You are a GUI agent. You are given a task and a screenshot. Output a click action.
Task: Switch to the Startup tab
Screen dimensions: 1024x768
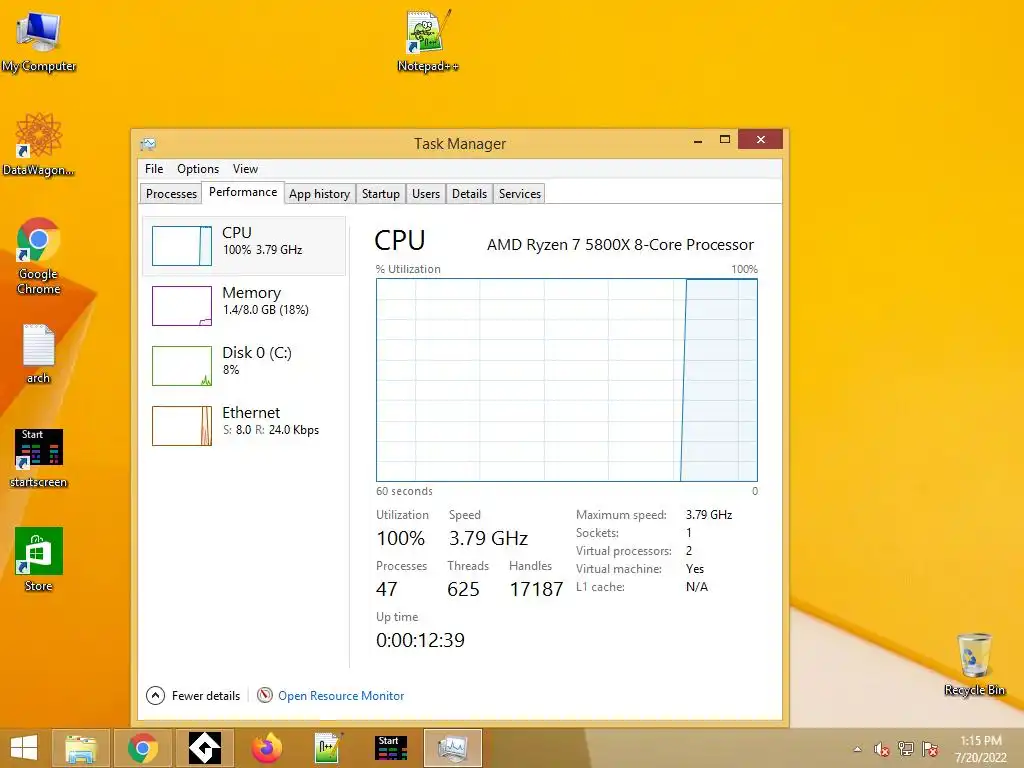(381, 194)
